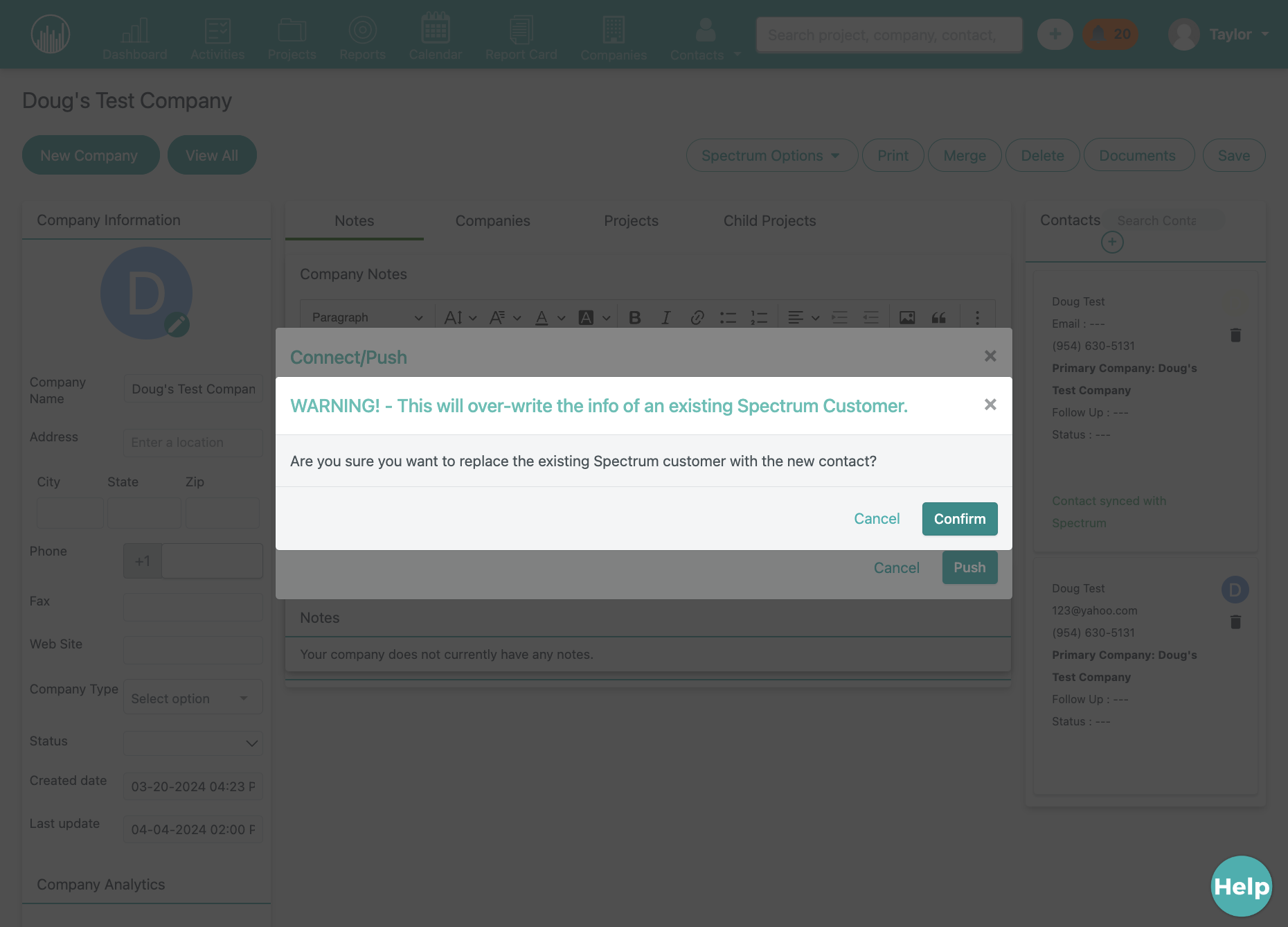Toggle italic formatting in notes editor
Viewport: 1288px width, 927px height.
(665, 317)
